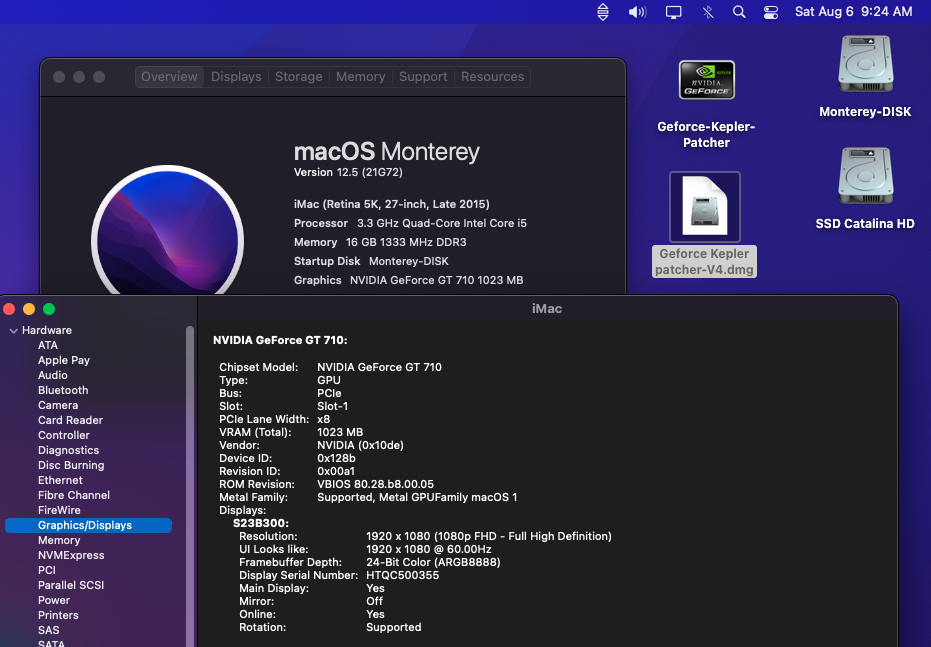Click the S23B300 display name

[261, 524]
